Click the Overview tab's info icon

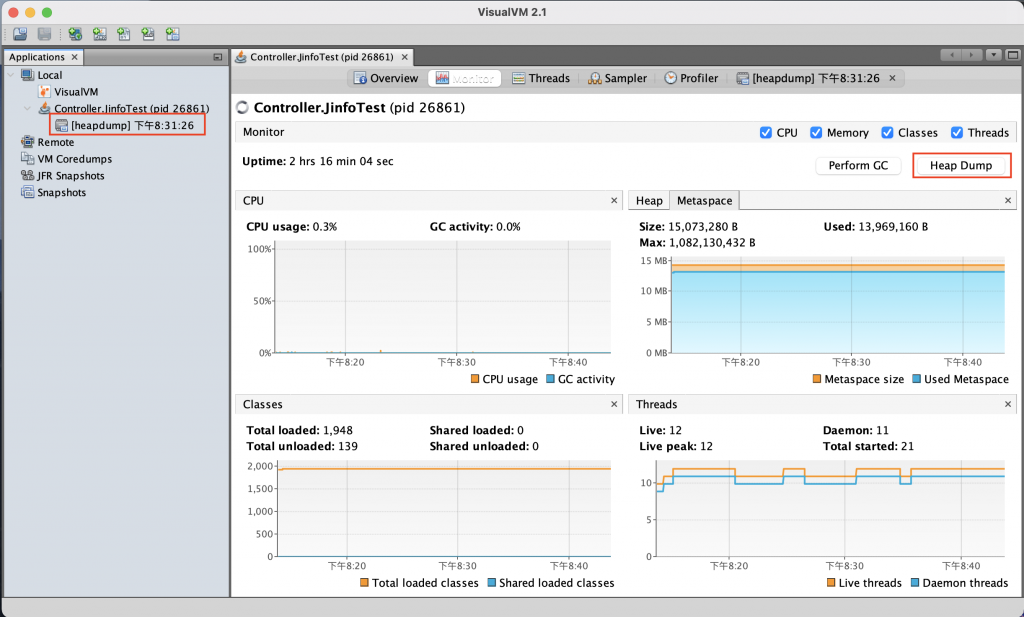click(x=360, y=78)
